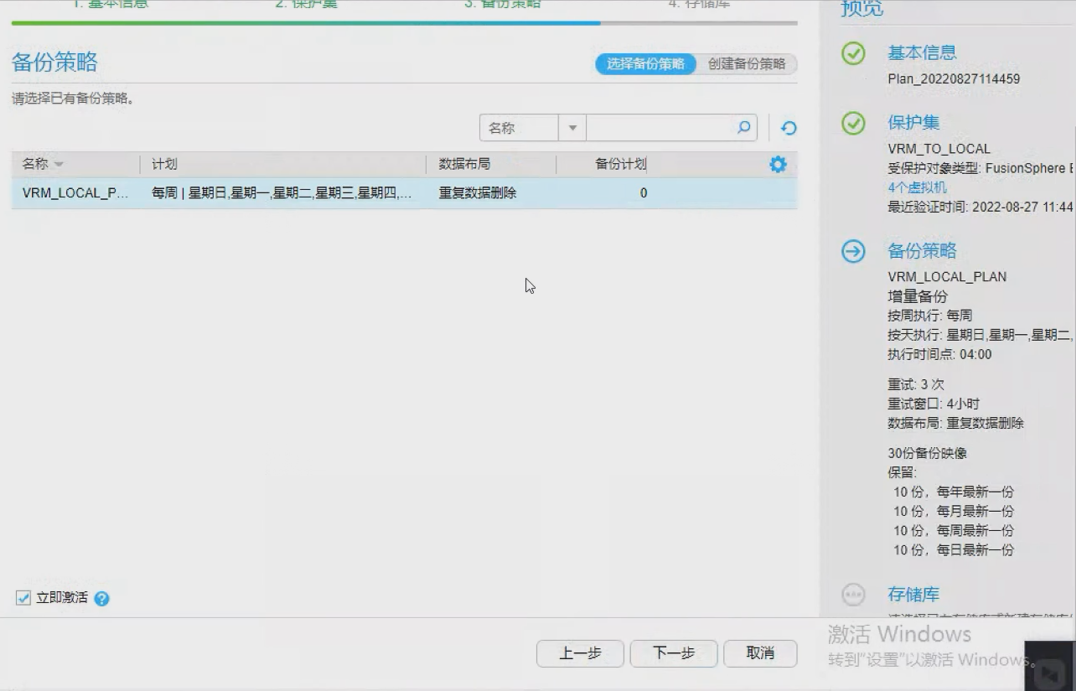Click the policy search text field
Screen dimensions: 1076x691
point(660,128)
